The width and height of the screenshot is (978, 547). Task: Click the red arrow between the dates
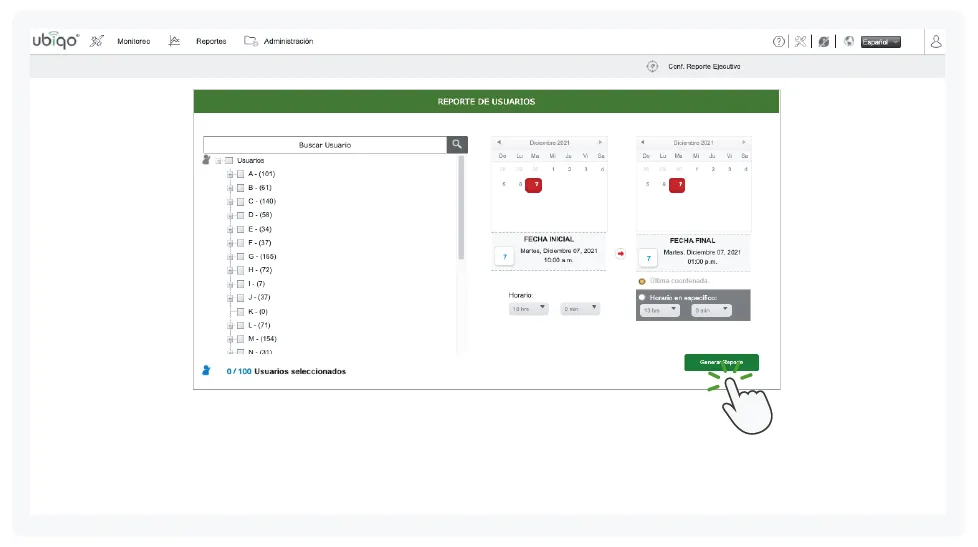pyautogui.click(x=621, y=254)
